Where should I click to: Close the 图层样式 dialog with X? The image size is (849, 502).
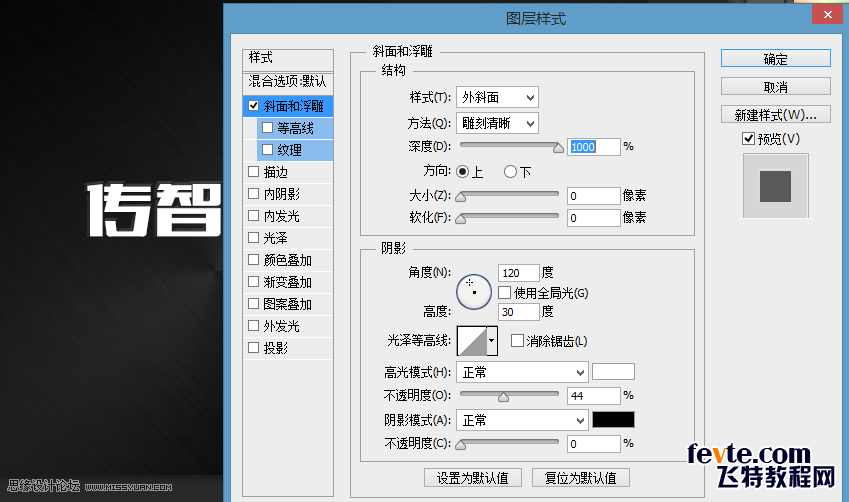pos(827,15)
